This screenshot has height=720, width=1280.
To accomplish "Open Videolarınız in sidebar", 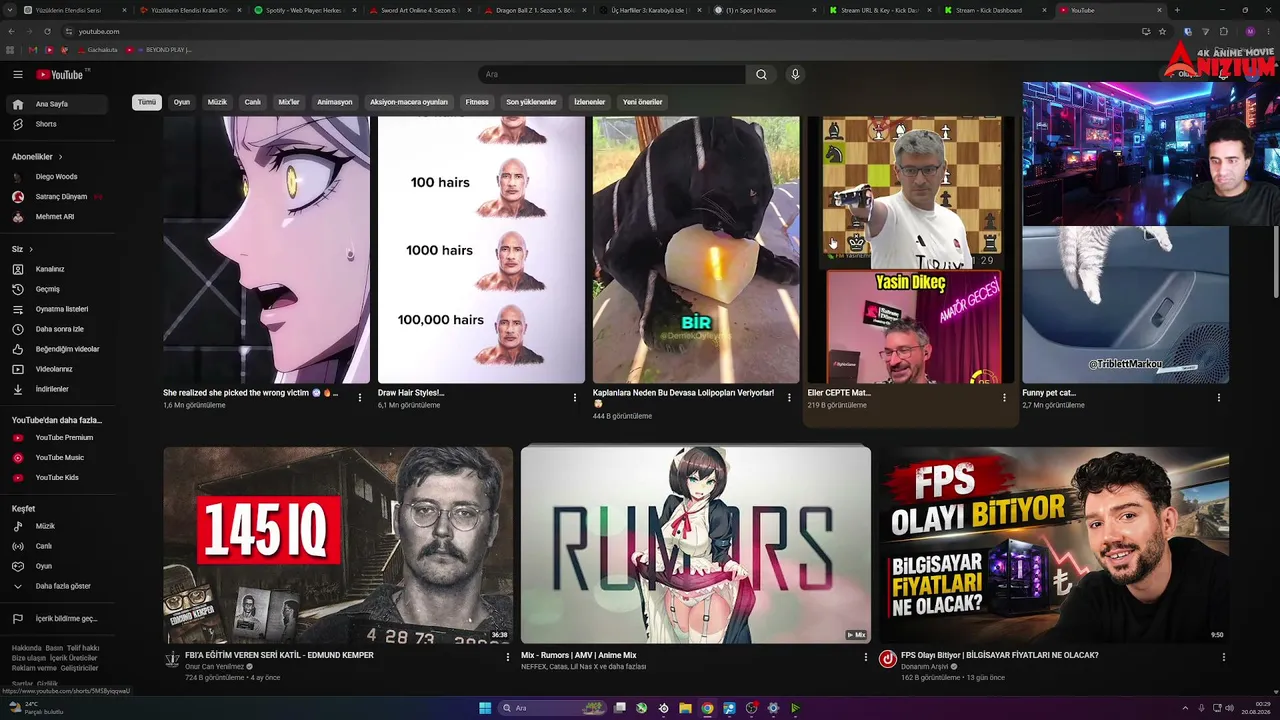I will pyautogui.click(x=56, y=369).
